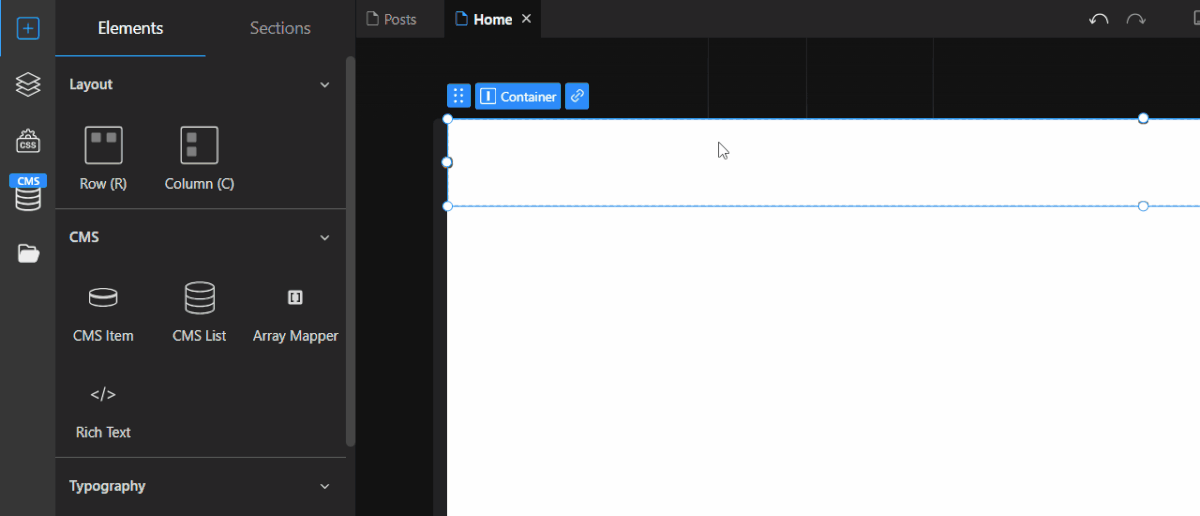Choose the Array Mapper element
1200x516 pixels.
coord(295,311)
